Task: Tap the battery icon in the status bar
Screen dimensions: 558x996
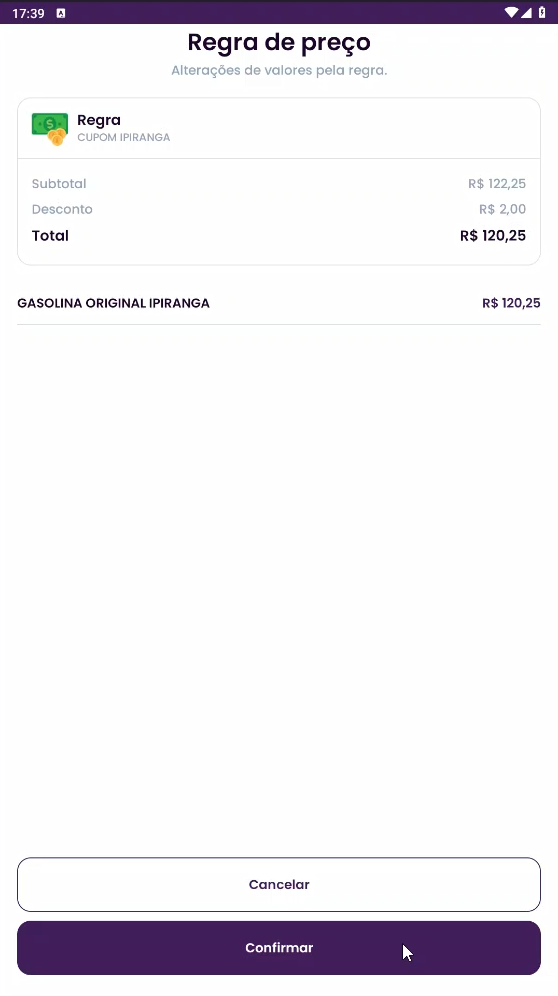Action: [541, 13]
